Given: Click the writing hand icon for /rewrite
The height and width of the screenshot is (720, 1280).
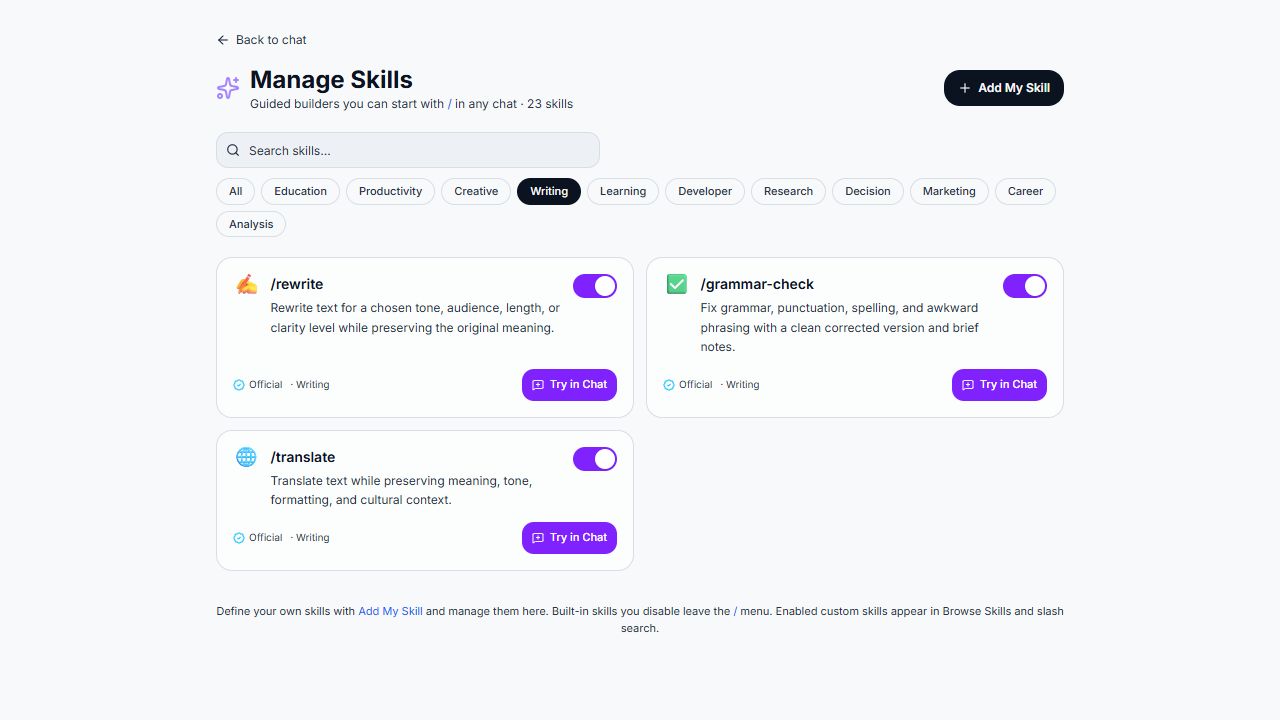Looking at the screenshot, I should [246, 284].
